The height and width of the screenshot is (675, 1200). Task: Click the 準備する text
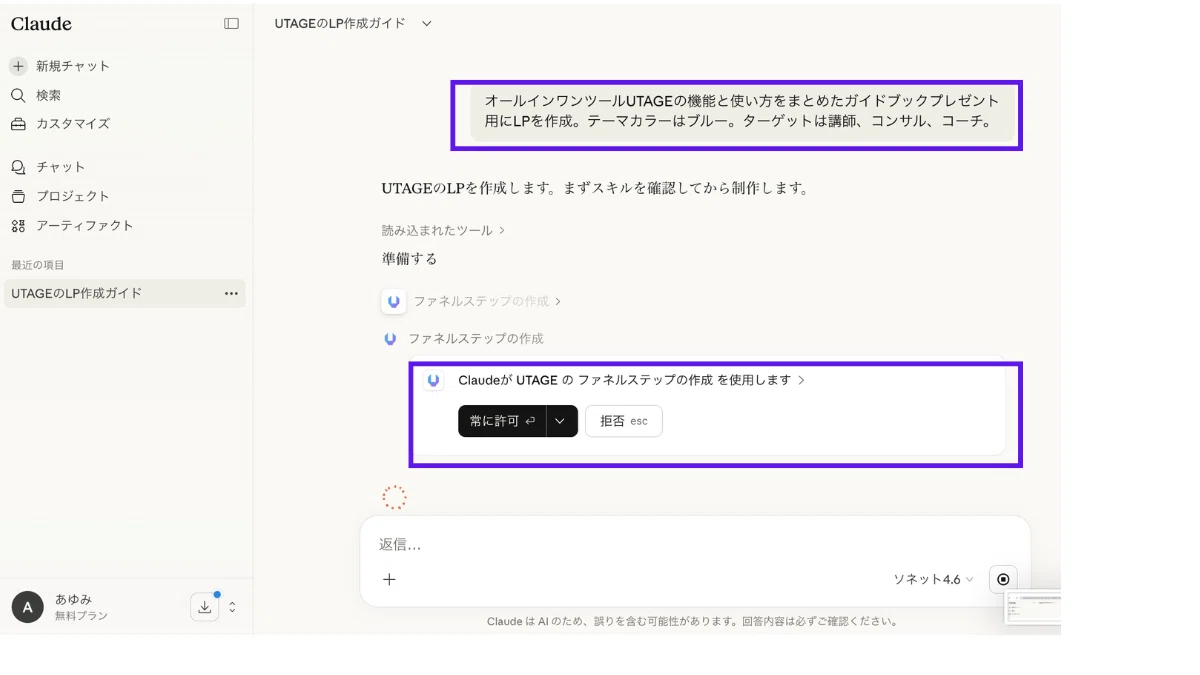[409, 259]
